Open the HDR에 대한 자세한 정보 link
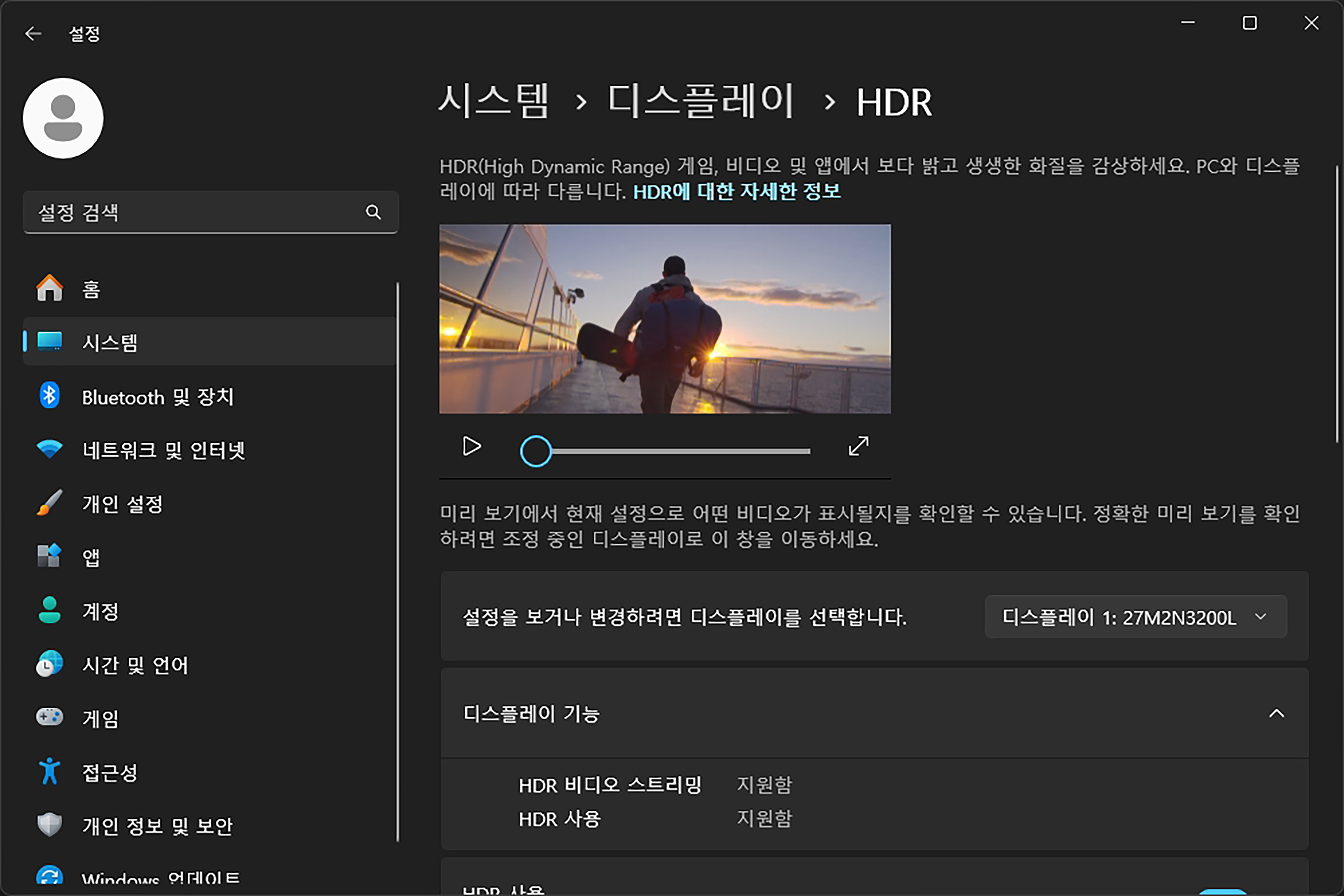The image size is (1344, 896). (736, 191)
